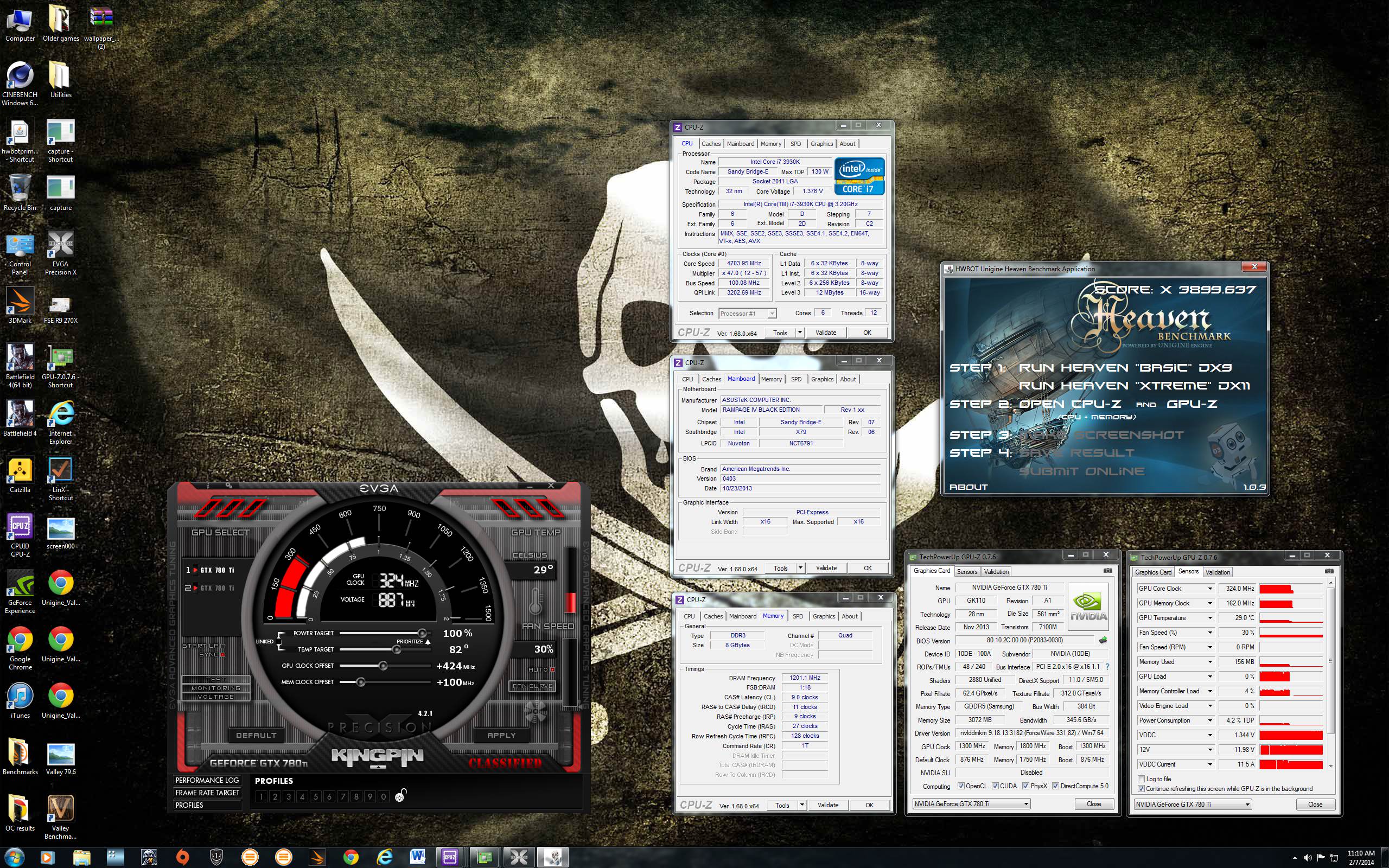Toggle the DirectCompute 5.0 checkbox
1389x868 pixels.
tap(1055, 786)
